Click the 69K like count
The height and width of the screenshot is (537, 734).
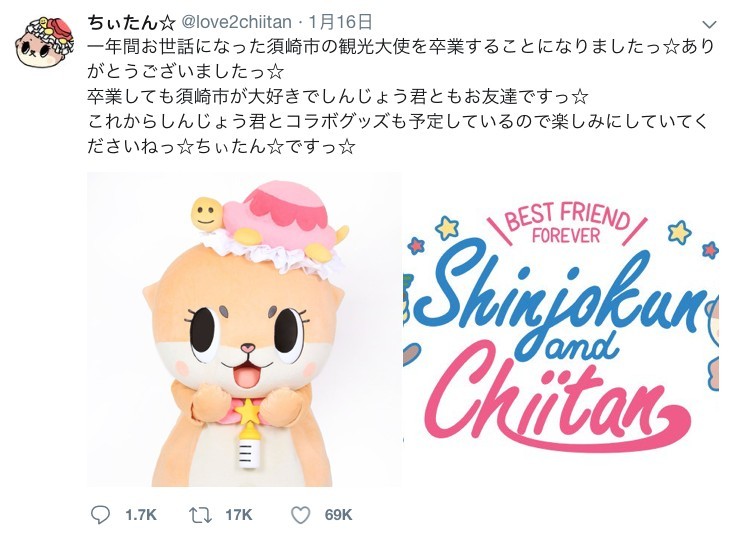(339, 515)
